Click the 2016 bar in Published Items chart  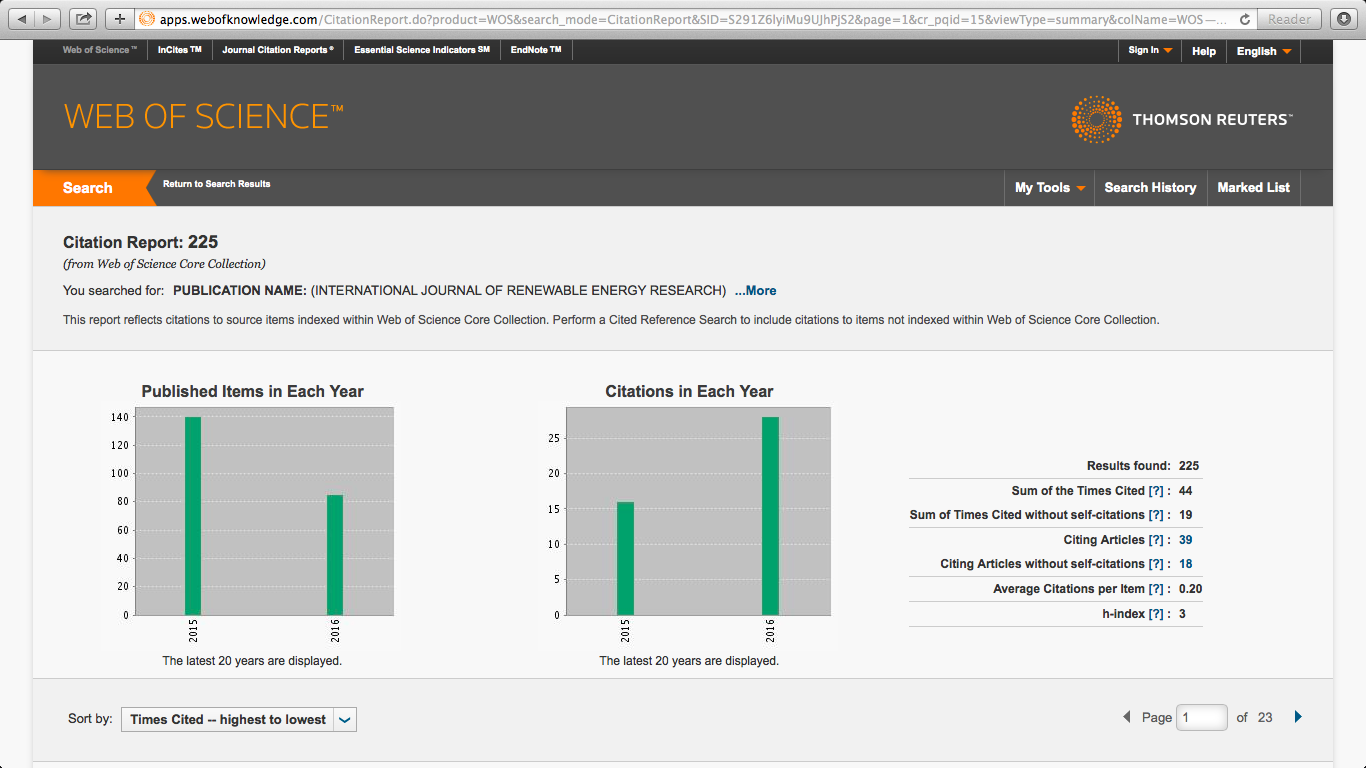click(335, 555)
